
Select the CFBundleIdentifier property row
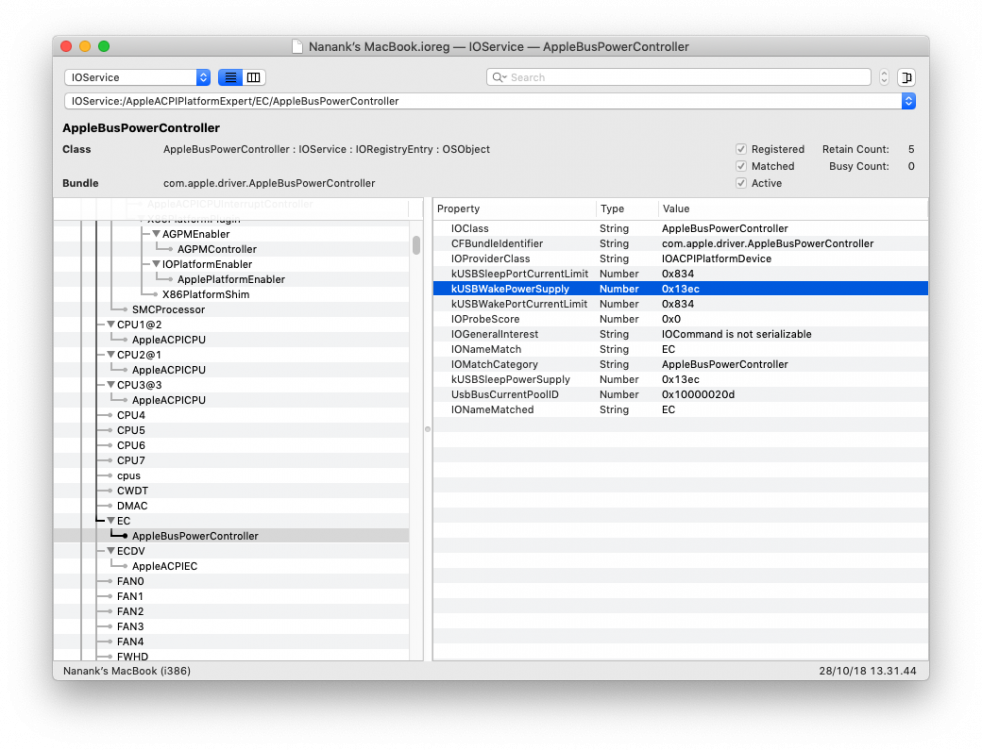point(680,244)
